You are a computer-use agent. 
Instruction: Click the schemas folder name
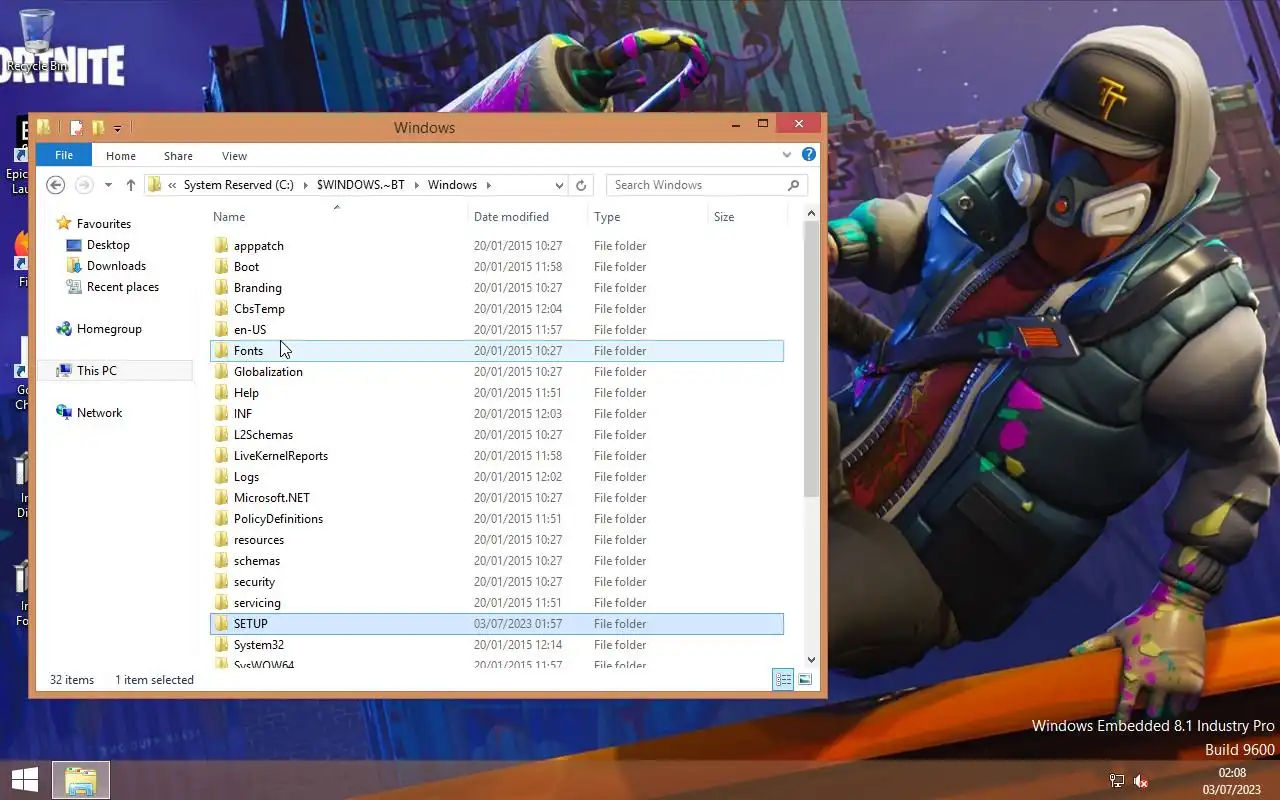tap(257, 561)
